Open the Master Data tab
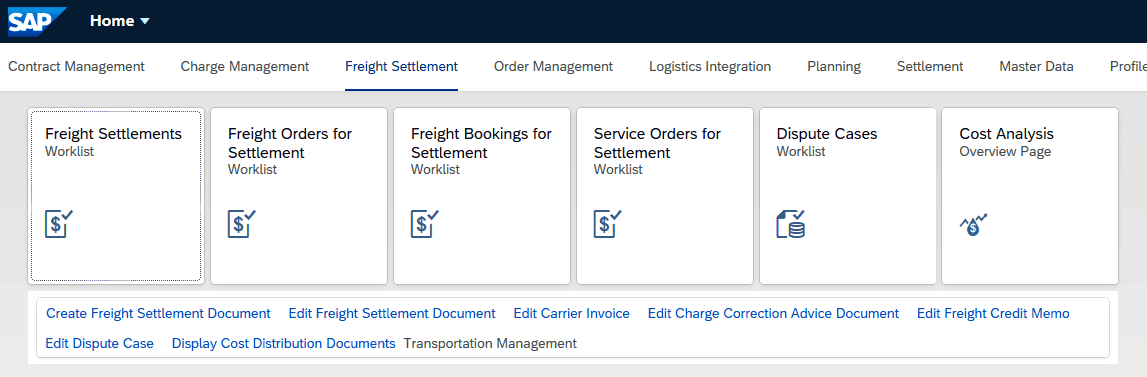 tap(1037, 67)
